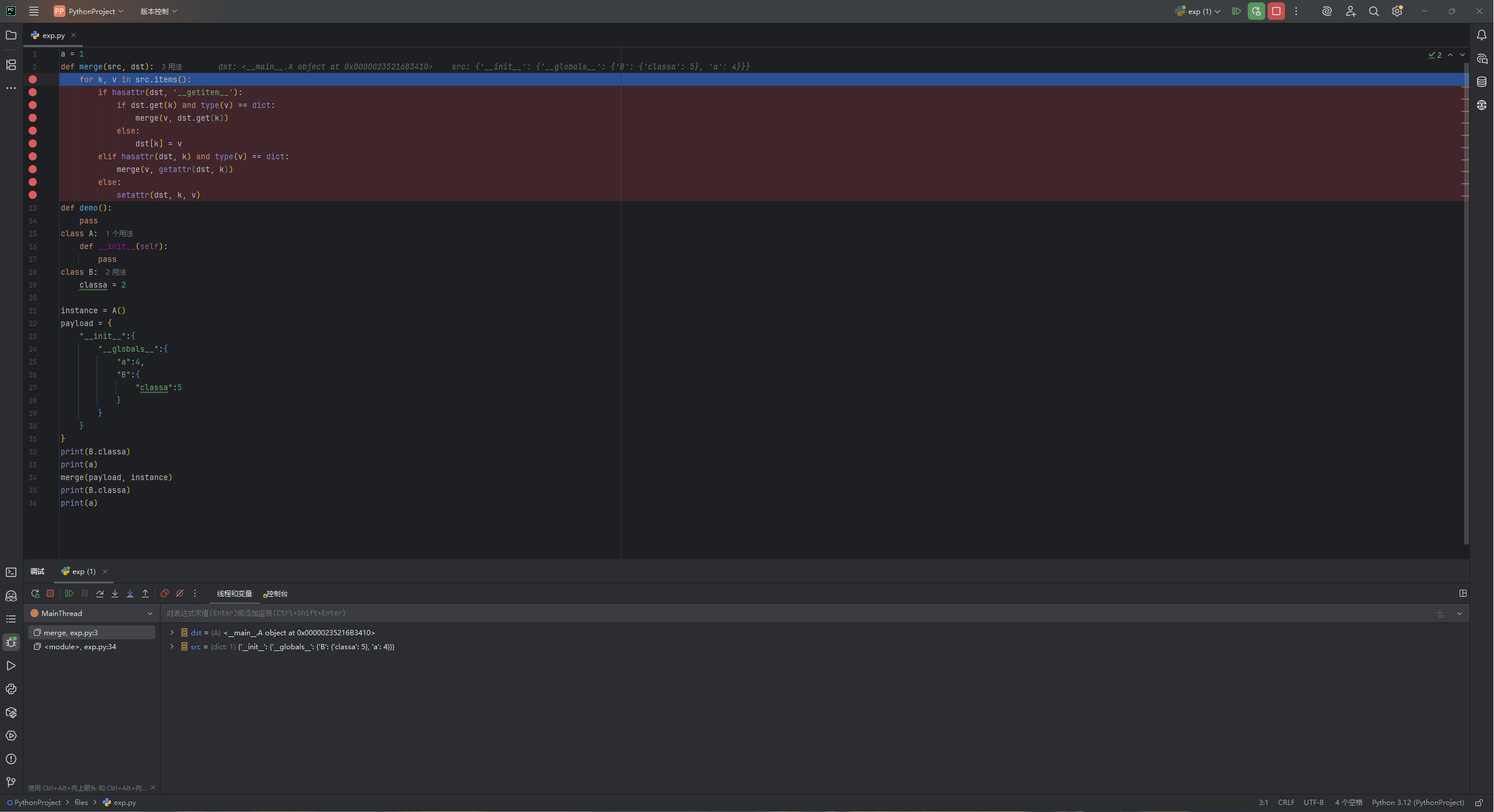Screen dimensions: 1494x812
Task: Open 版本控制 menu in title bar
Action: point(158,11)
